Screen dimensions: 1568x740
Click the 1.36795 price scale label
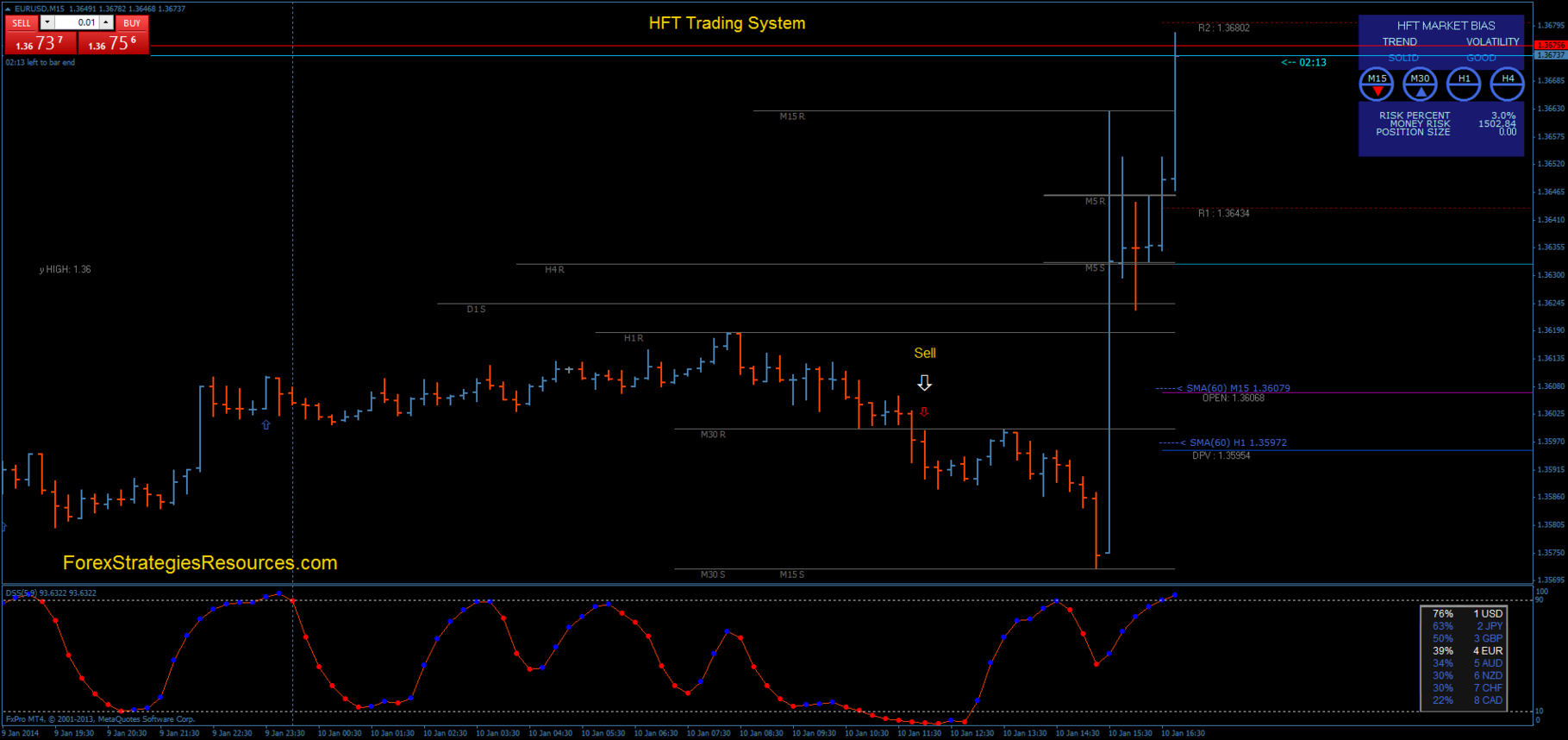point(1551,25)
